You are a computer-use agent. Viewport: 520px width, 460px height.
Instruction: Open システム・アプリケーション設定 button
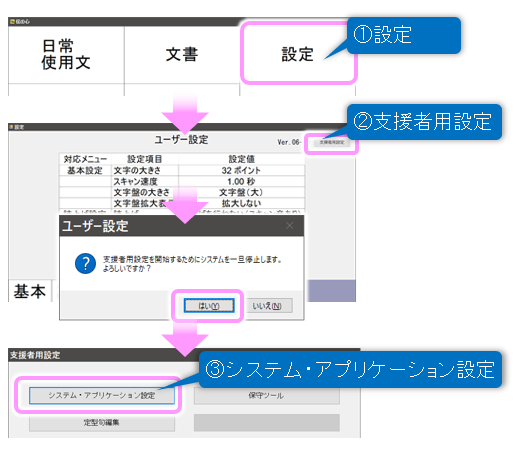coord(102,395)
